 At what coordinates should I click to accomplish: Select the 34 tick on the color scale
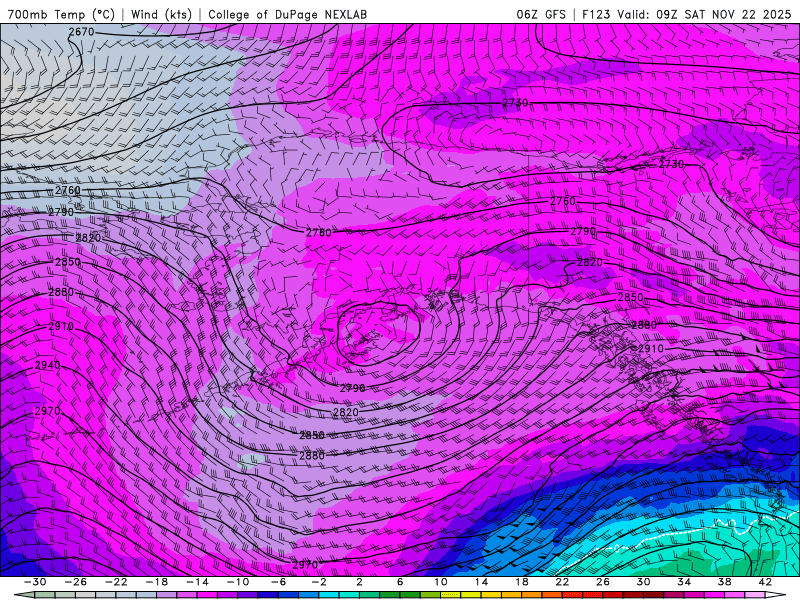tap(684, 582)
